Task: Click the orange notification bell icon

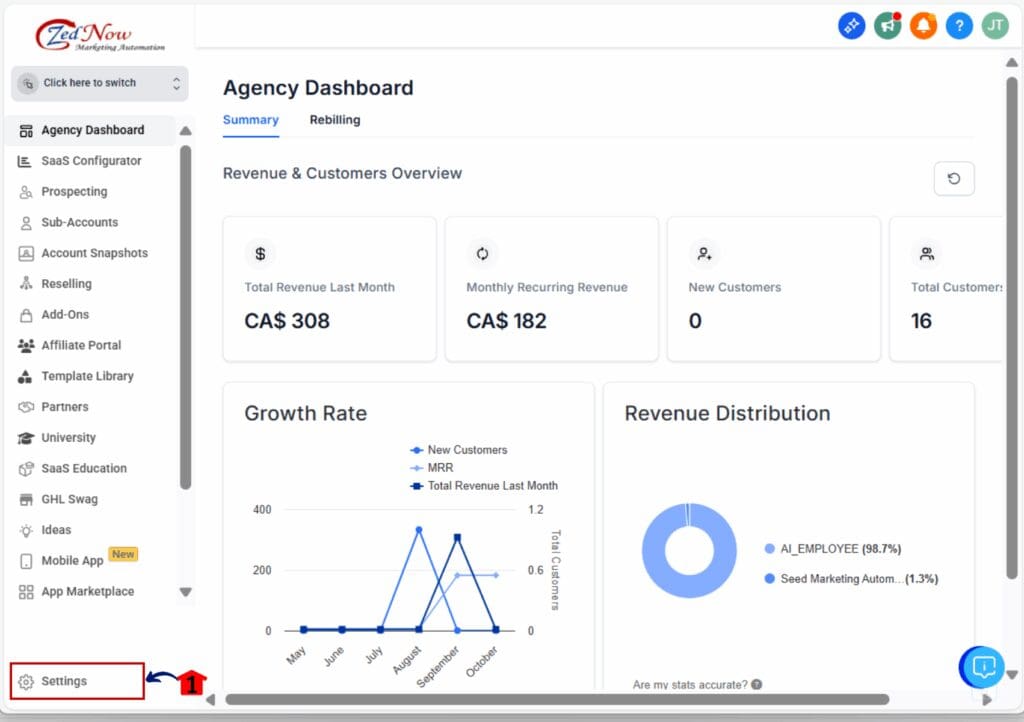Action: 923,26
